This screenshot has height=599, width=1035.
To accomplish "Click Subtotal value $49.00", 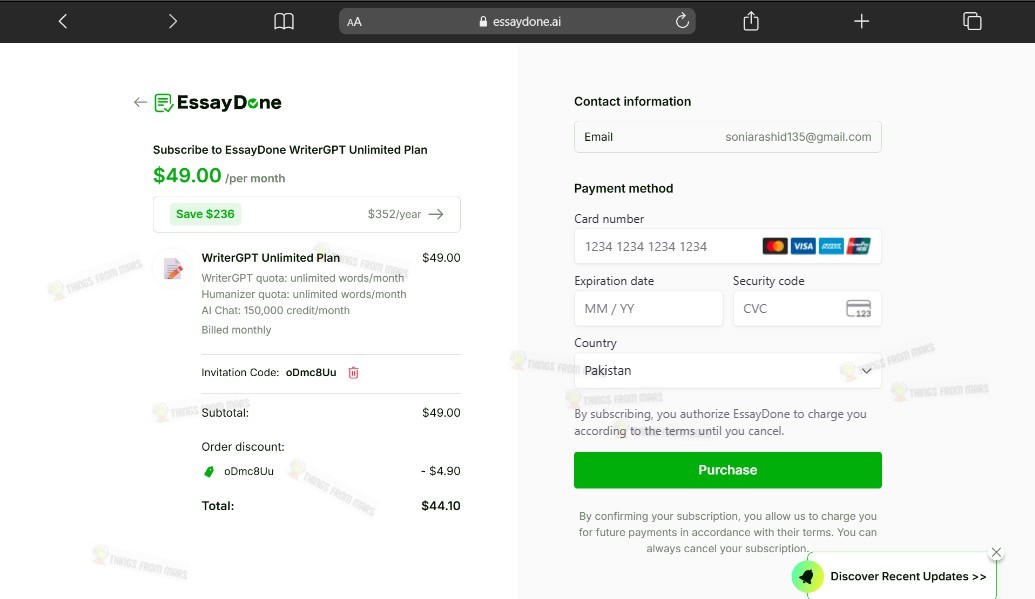I will tap(441, 413).
